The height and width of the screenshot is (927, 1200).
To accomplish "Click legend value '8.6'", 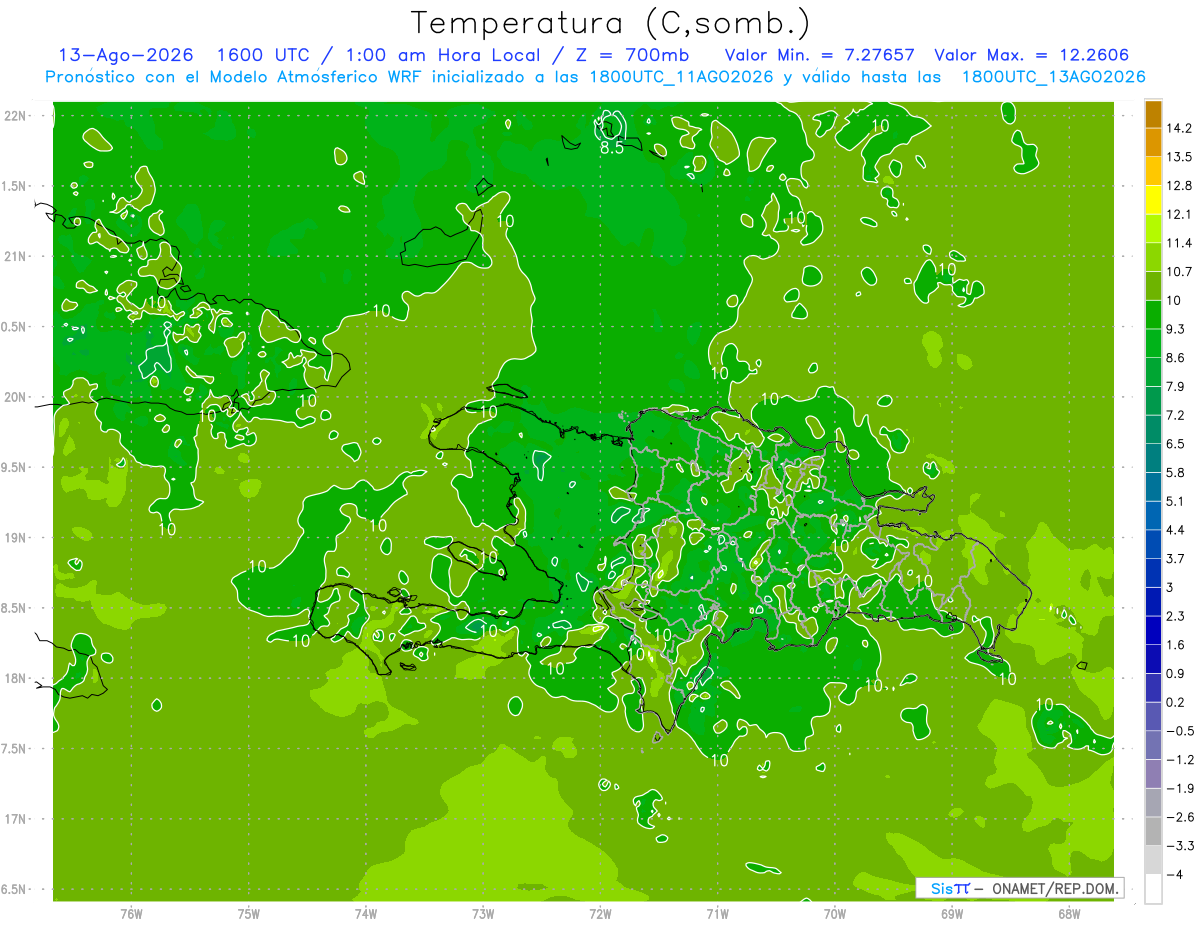I will (x=1177, y=358).
